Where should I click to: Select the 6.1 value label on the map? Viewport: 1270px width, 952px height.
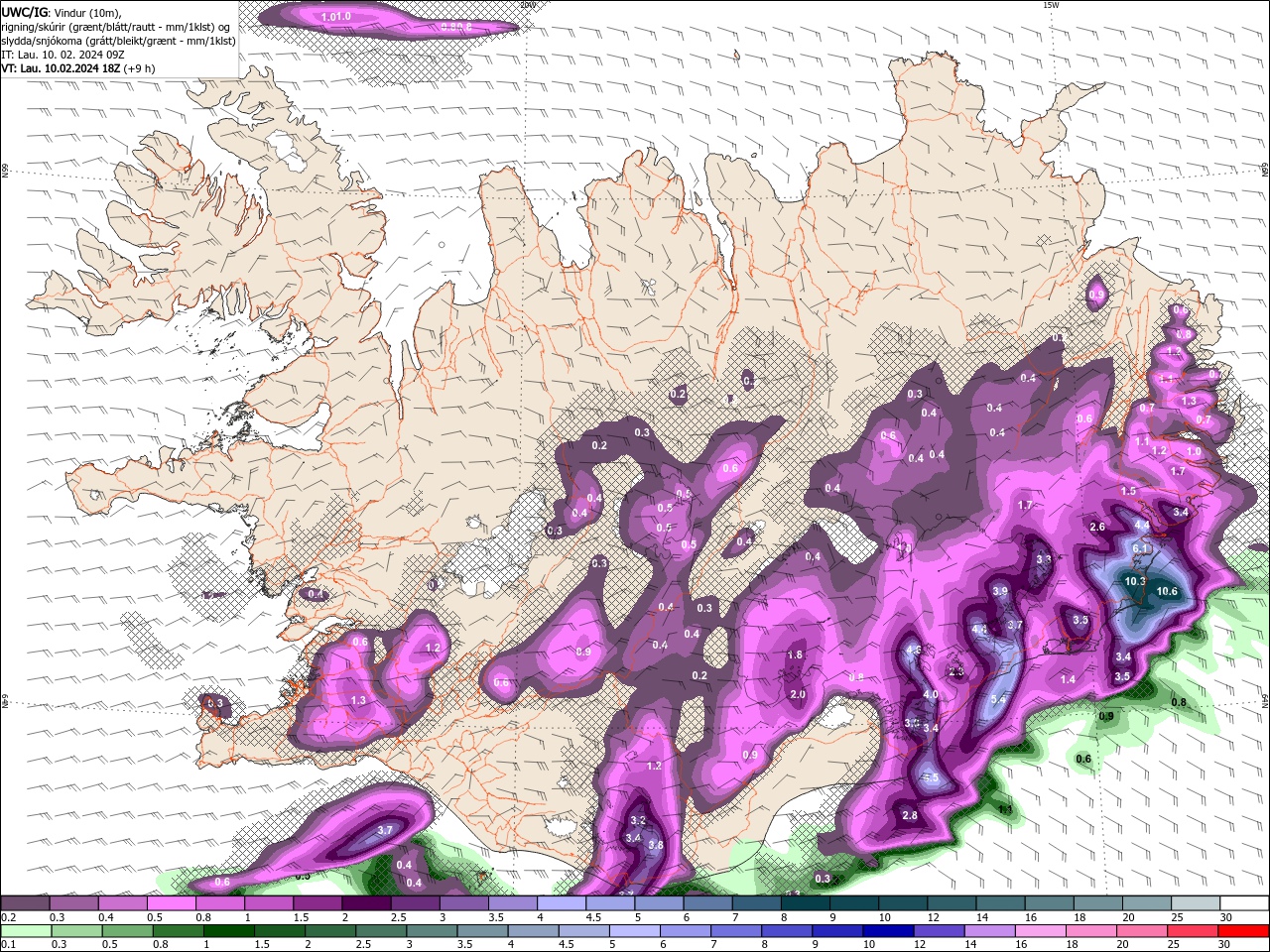(1140, 548)
